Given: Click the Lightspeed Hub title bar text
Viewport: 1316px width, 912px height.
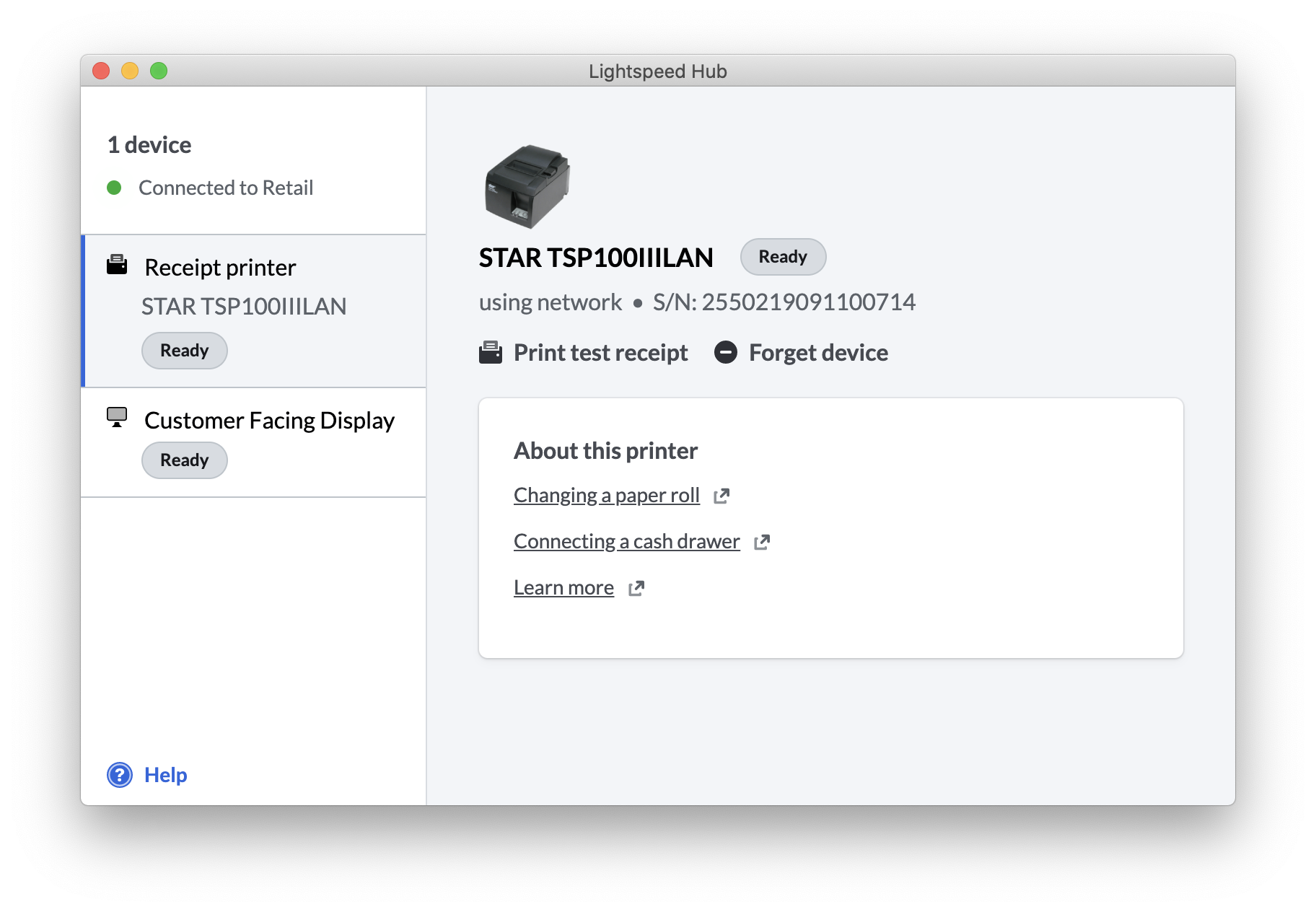Looking at the screenshot, I should point(658,71).
